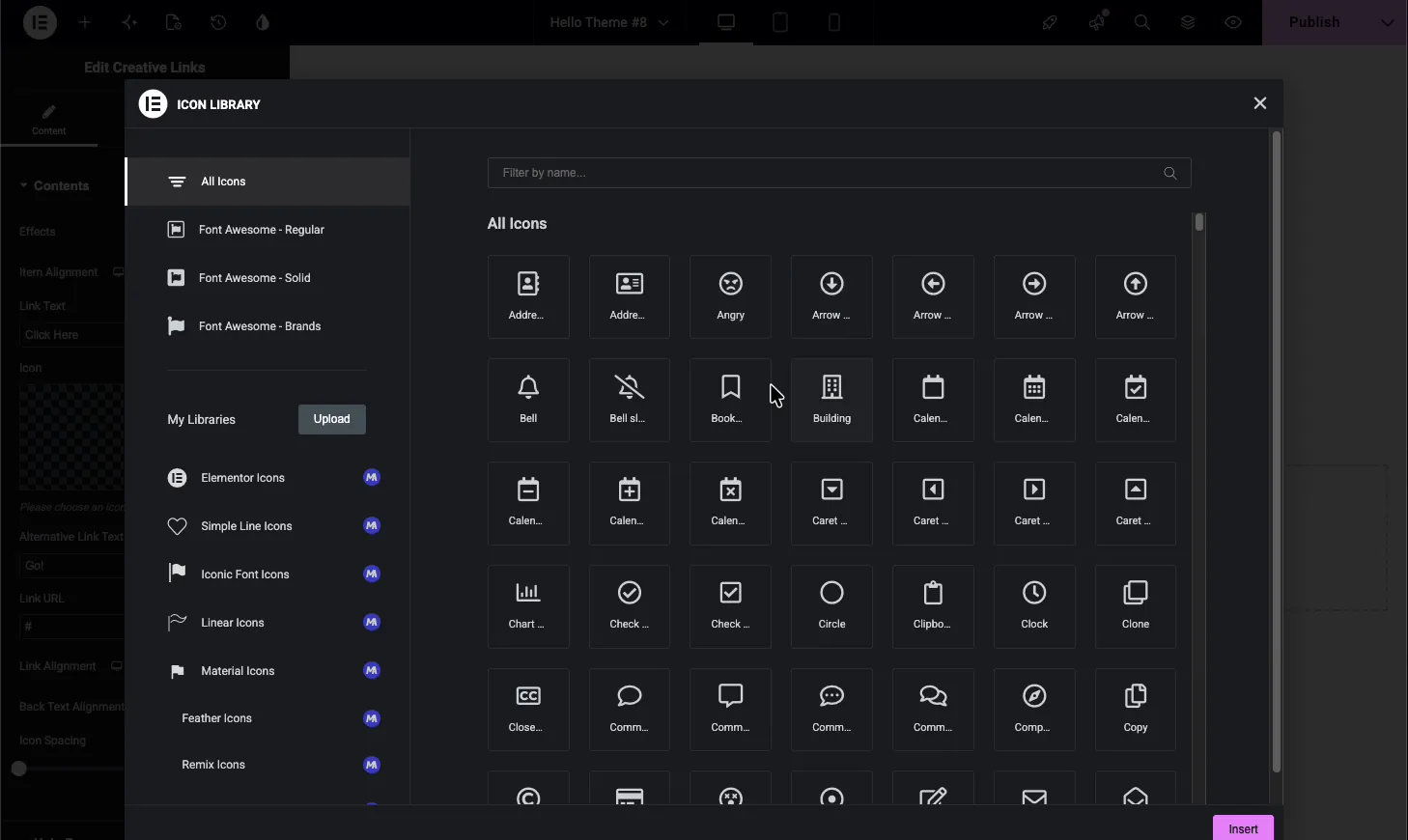This screenshot has height=840, width=1408.
Task: Select the Clone icon tile
Action: [x=1136, y=606]
